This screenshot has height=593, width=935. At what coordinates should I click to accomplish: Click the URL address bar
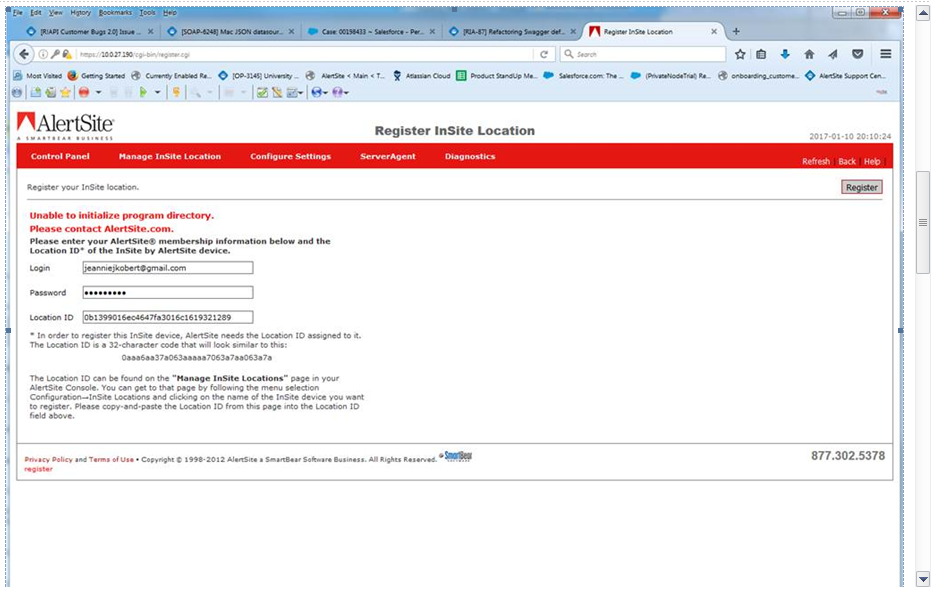(304, 54)
